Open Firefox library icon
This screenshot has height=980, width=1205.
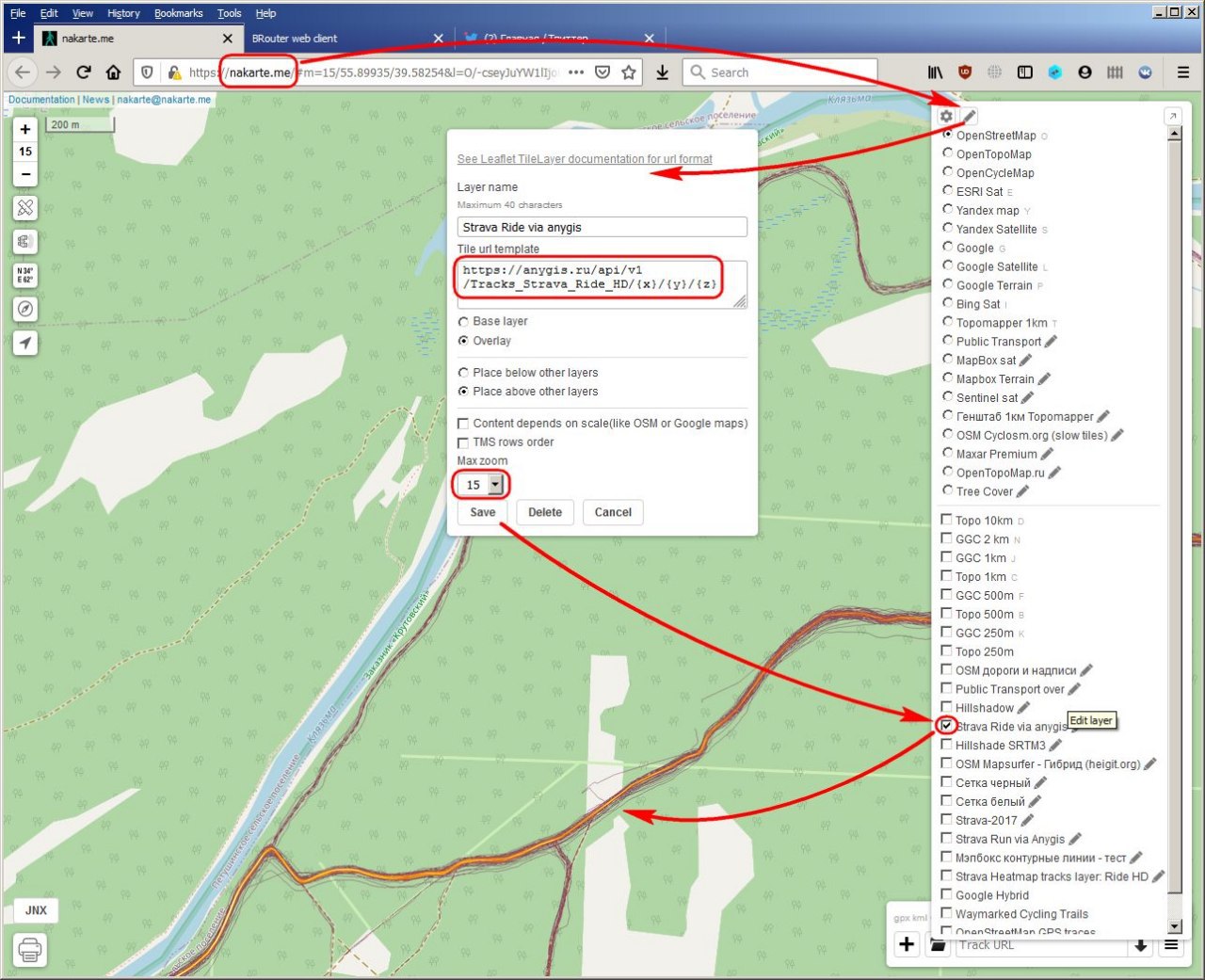click(x=935, y=72)
